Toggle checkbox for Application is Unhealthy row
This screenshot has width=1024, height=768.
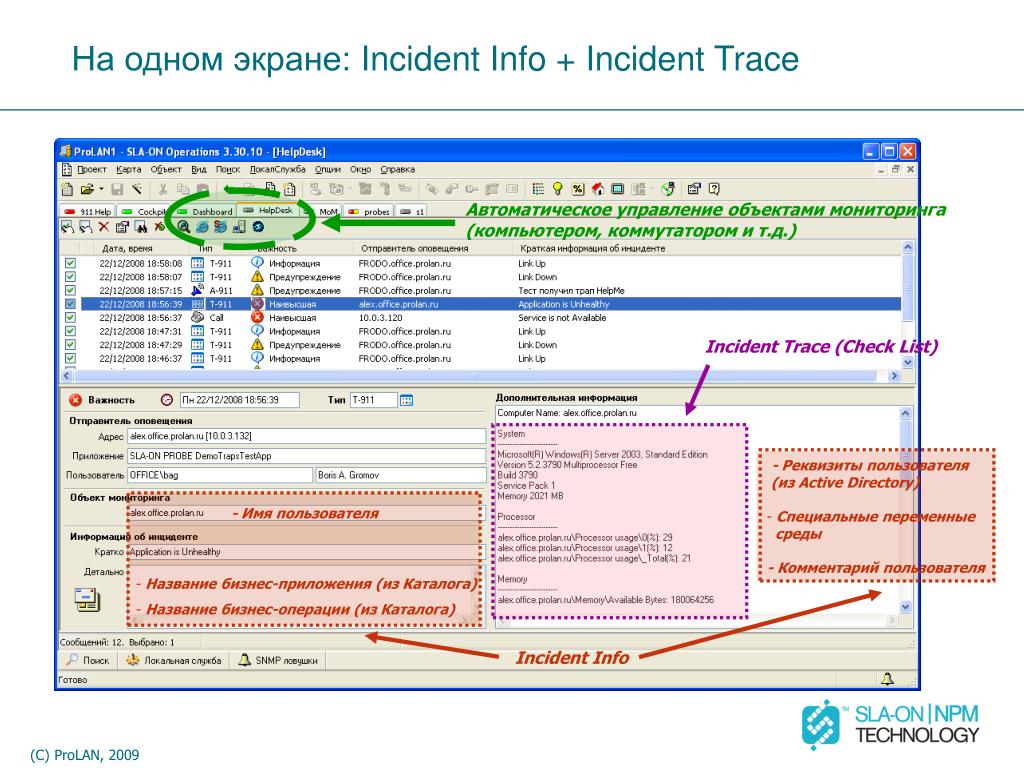(x=71, y=304)
